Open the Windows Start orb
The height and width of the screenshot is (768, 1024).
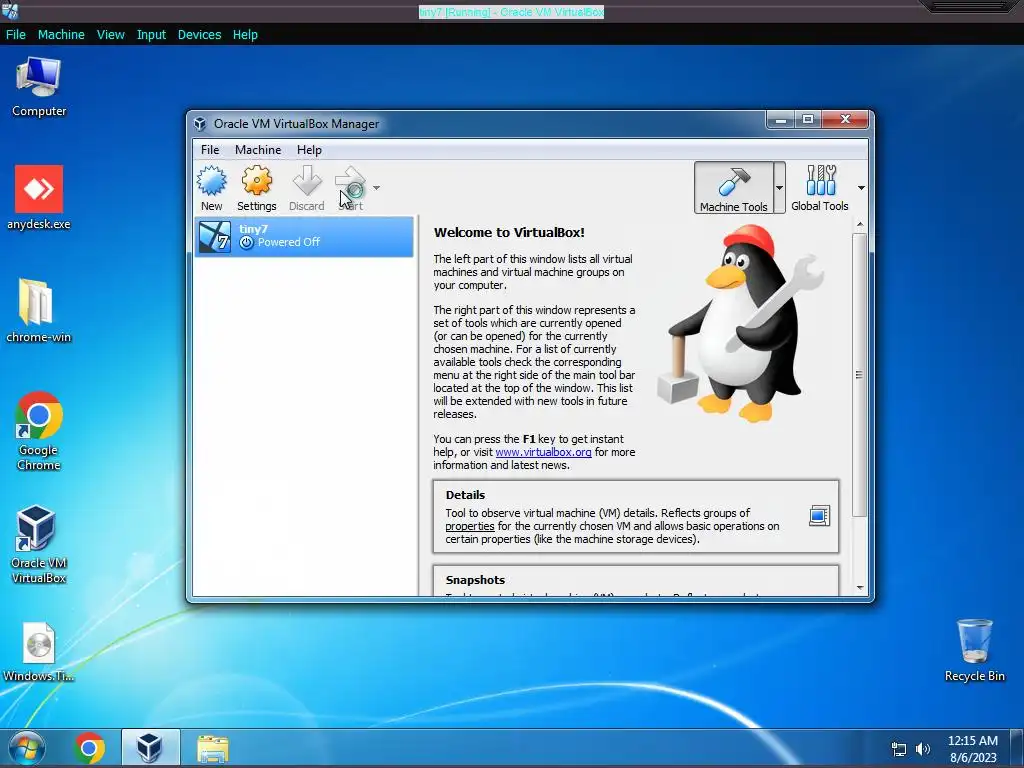click(27, 748)
